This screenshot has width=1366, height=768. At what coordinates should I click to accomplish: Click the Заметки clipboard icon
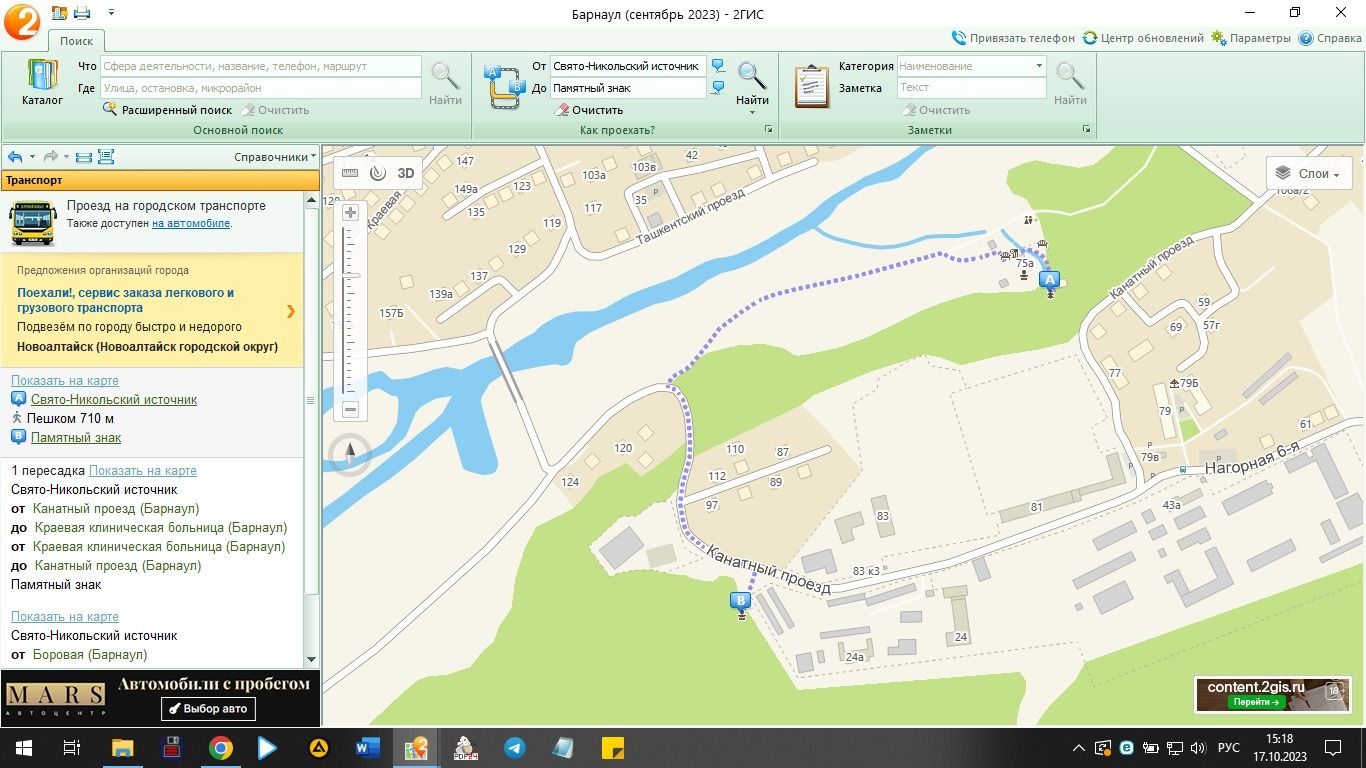click(811, 86)
